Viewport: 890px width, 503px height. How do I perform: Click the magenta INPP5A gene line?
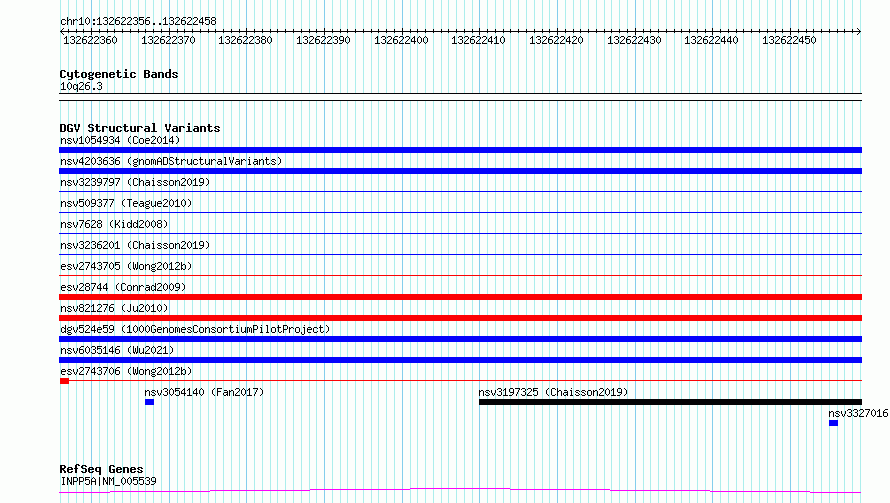(460, 490)
